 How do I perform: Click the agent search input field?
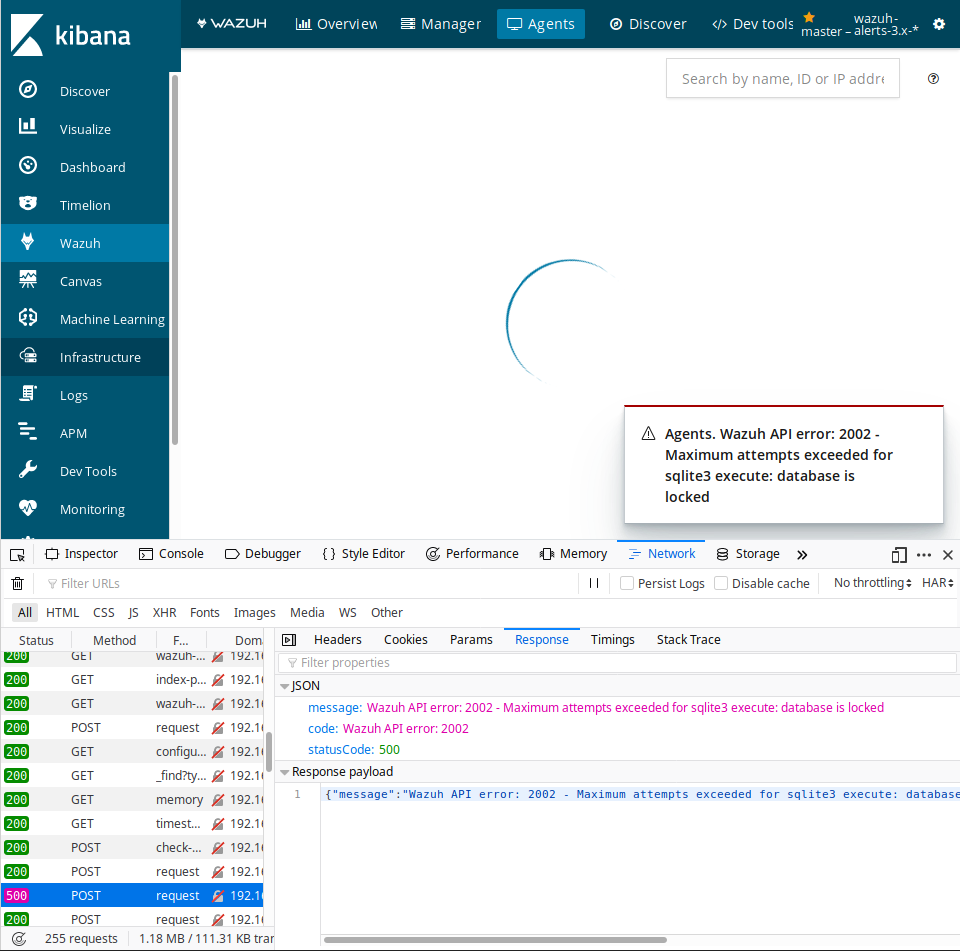click(782, 78)
